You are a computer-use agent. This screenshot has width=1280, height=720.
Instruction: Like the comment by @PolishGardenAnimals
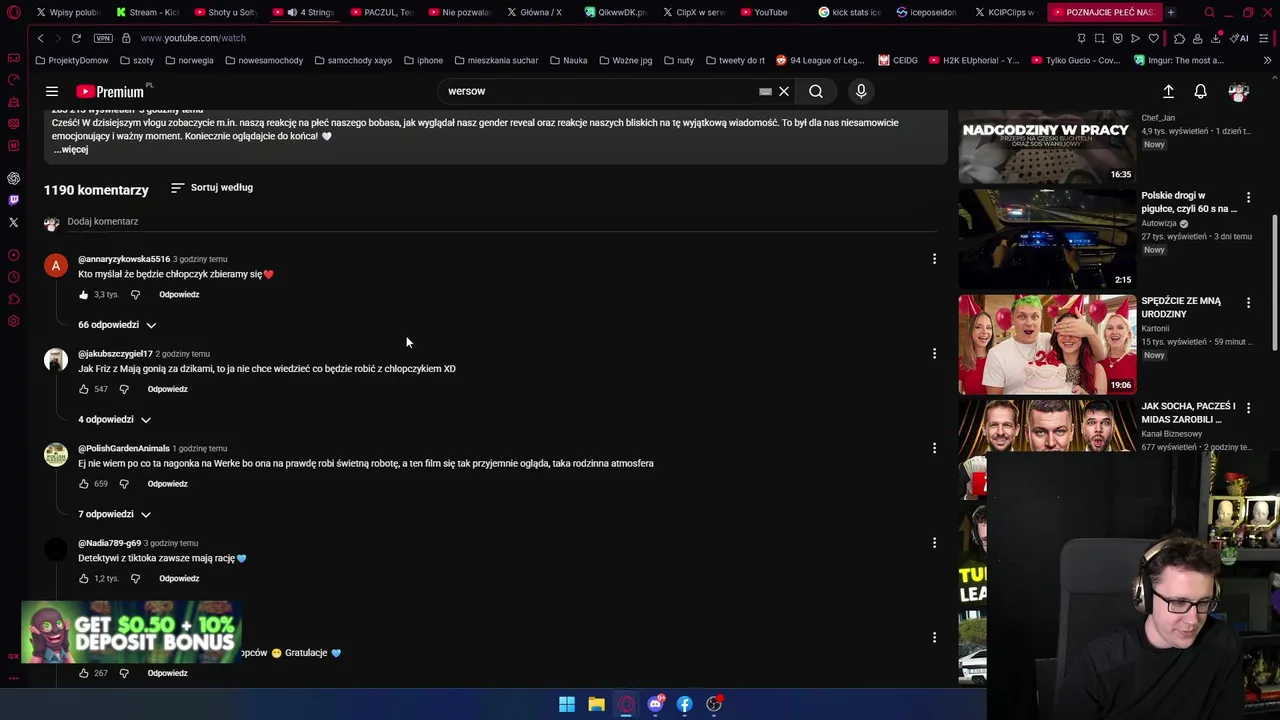coord(84,484)
